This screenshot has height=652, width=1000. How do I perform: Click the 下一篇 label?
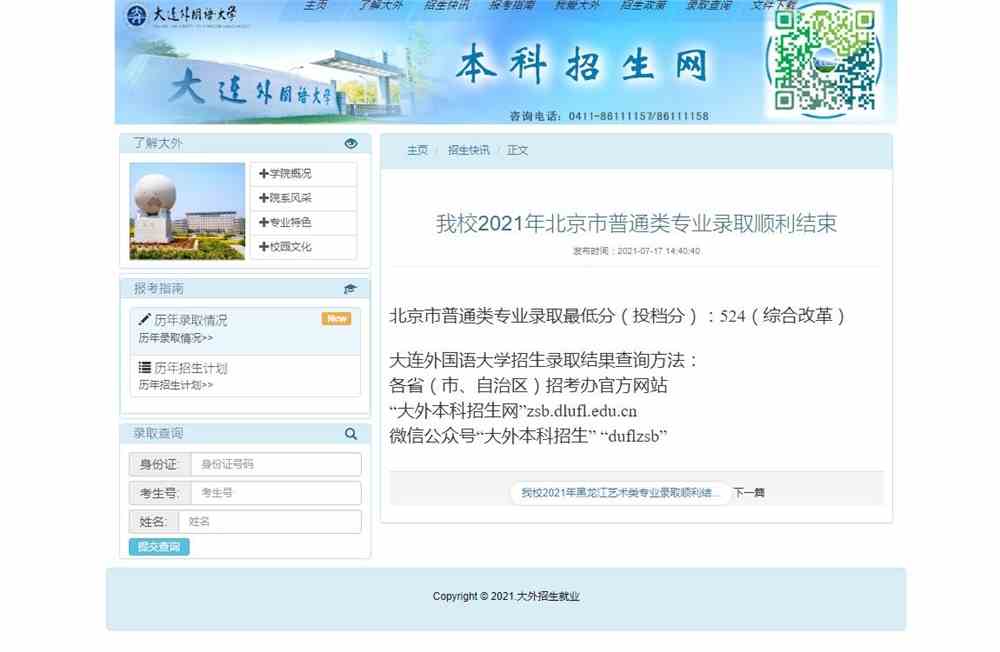tap(749, 493)
